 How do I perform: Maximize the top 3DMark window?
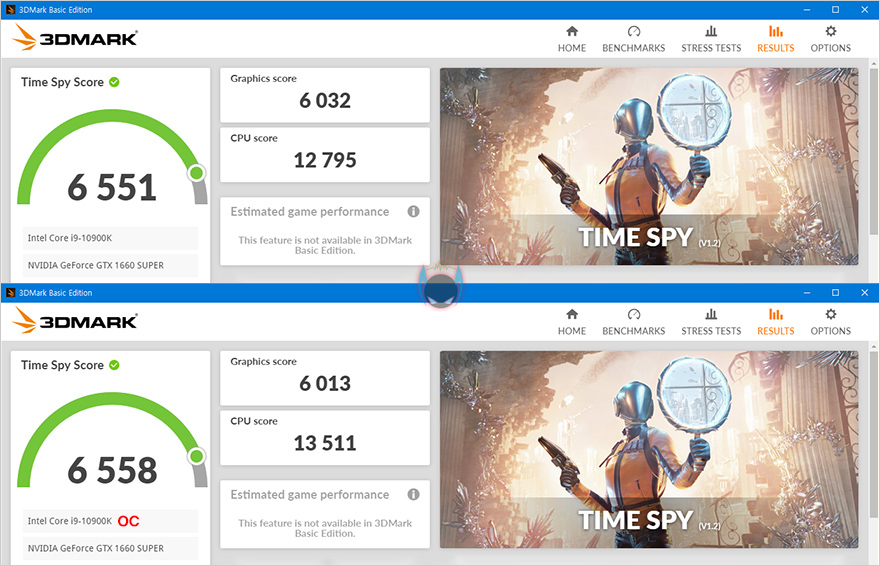(835, 10)
